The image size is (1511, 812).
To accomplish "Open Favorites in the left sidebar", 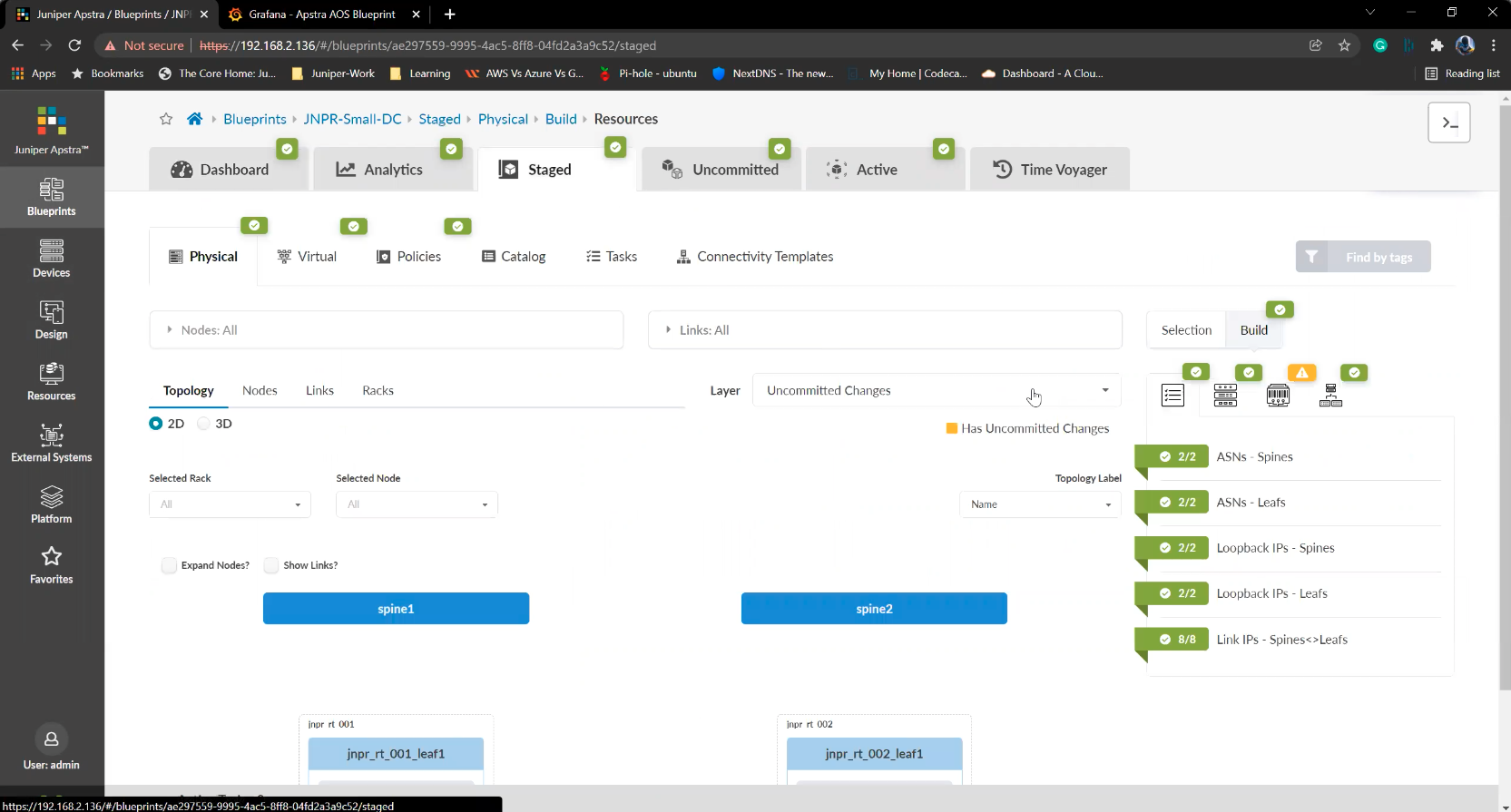I will click(52, 565).
